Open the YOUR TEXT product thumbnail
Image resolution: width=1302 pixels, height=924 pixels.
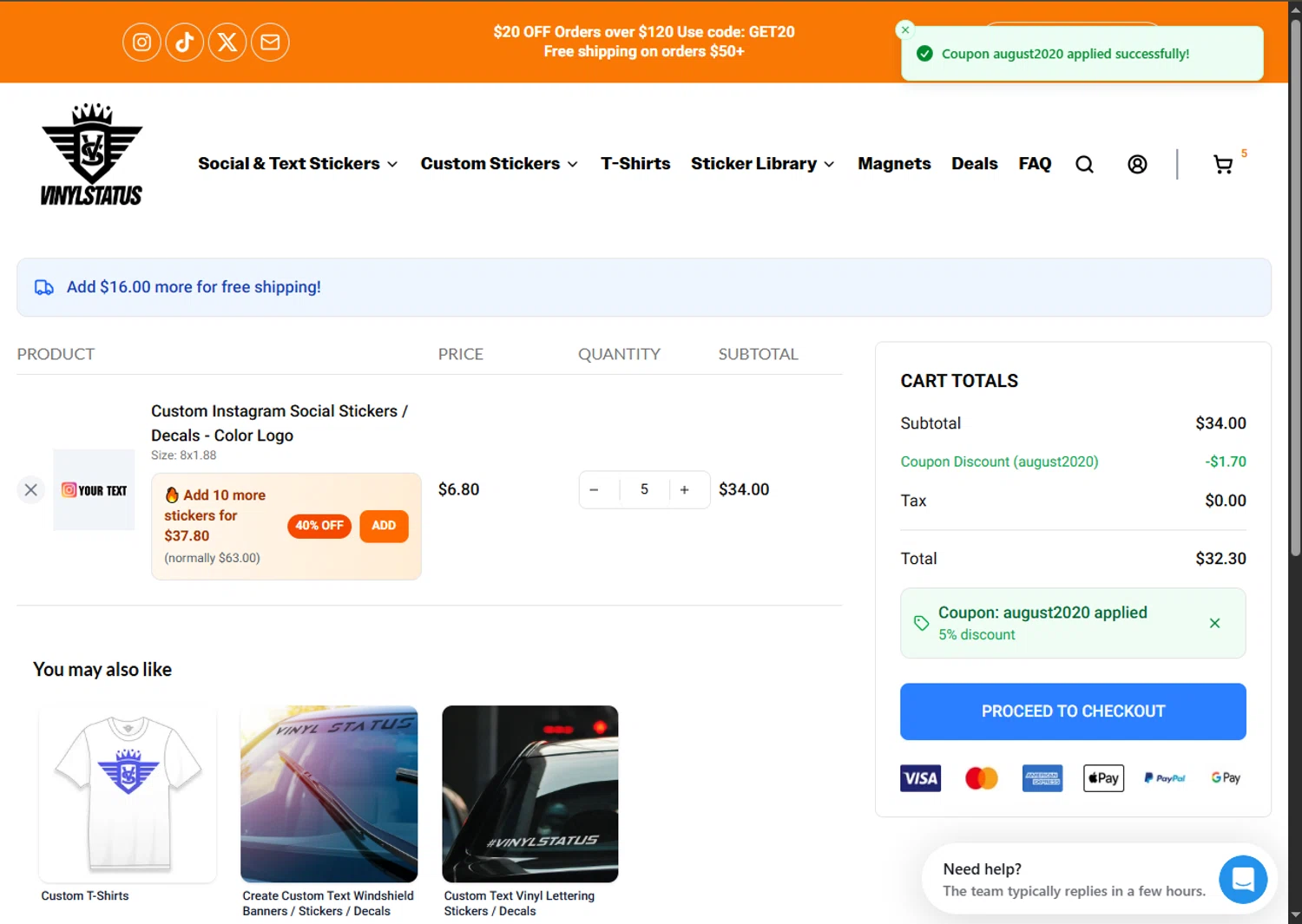94,490
